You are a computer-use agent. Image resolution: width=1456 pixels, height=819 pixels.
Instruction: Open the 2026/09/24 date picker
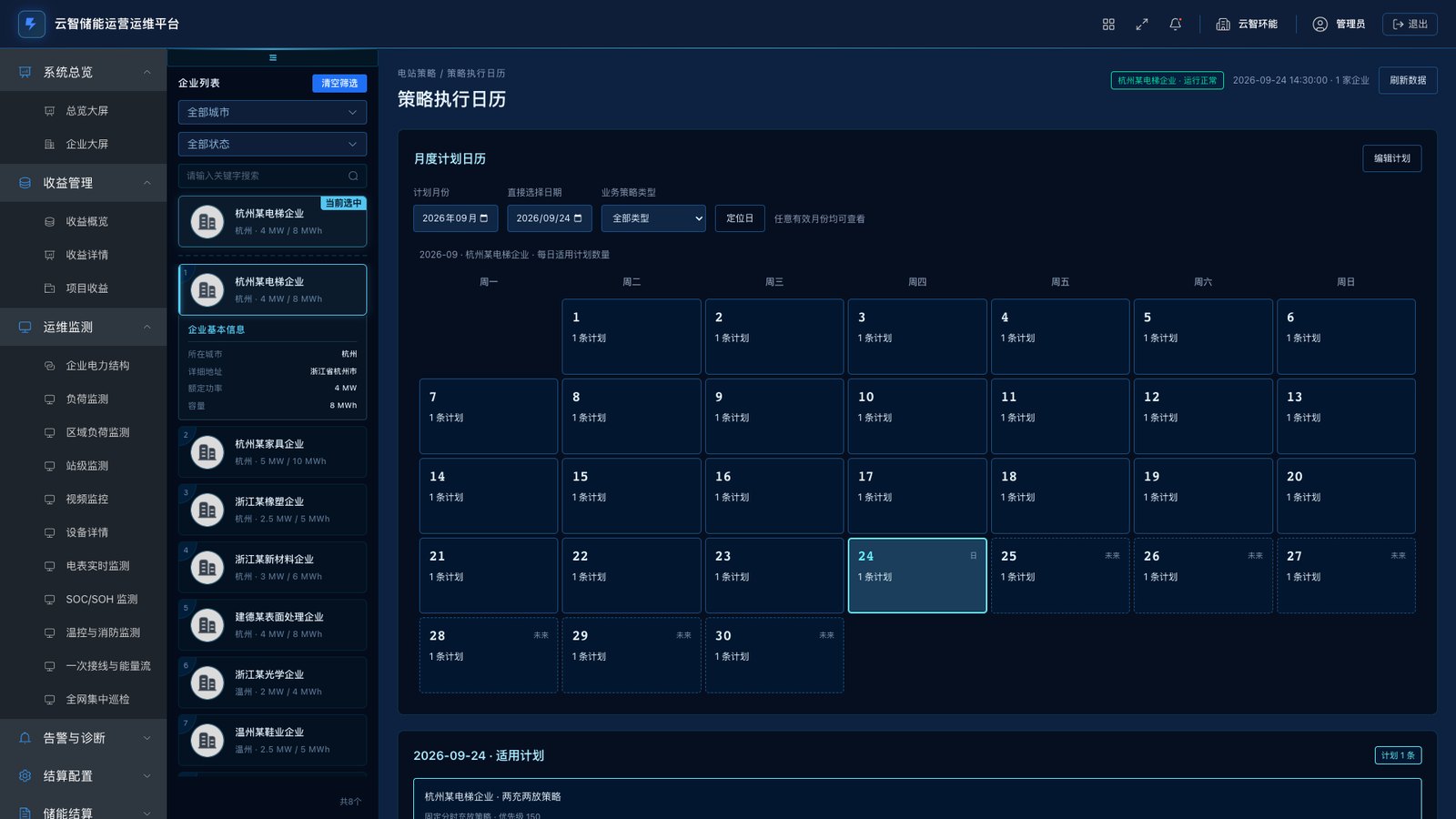[550, 218]
